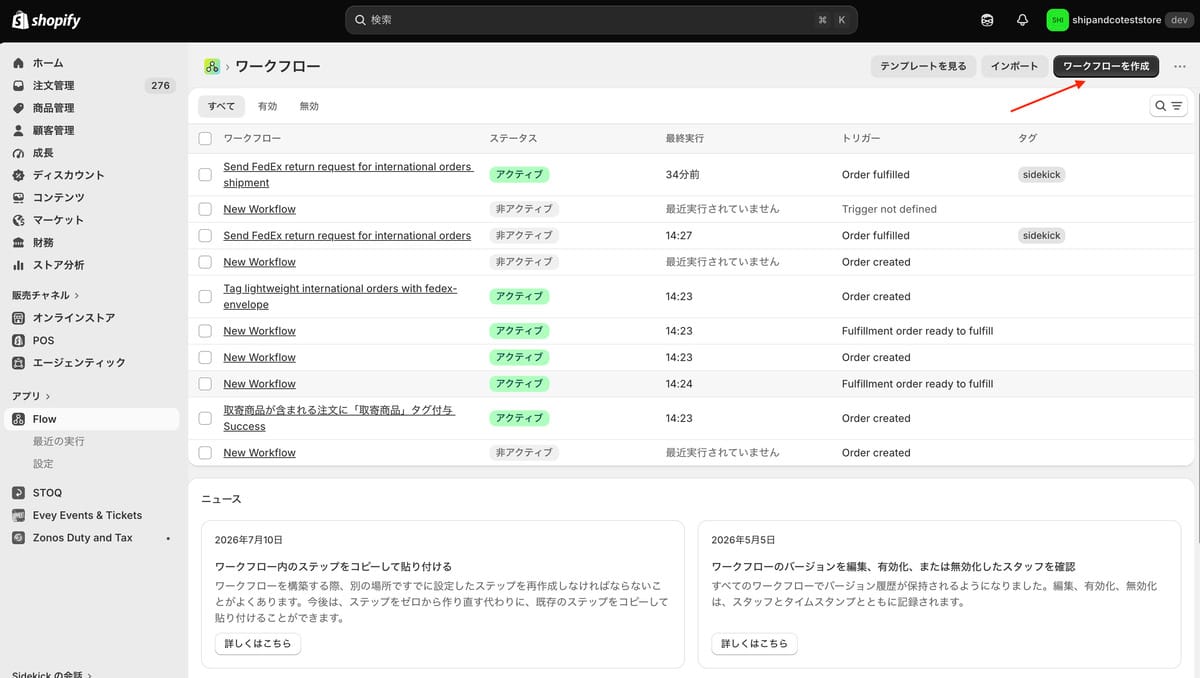Image resolution: width=1200 pixels, height=678 pixels.
Task: Check the last New Workflow row checkbox
Action: (205, 453)
